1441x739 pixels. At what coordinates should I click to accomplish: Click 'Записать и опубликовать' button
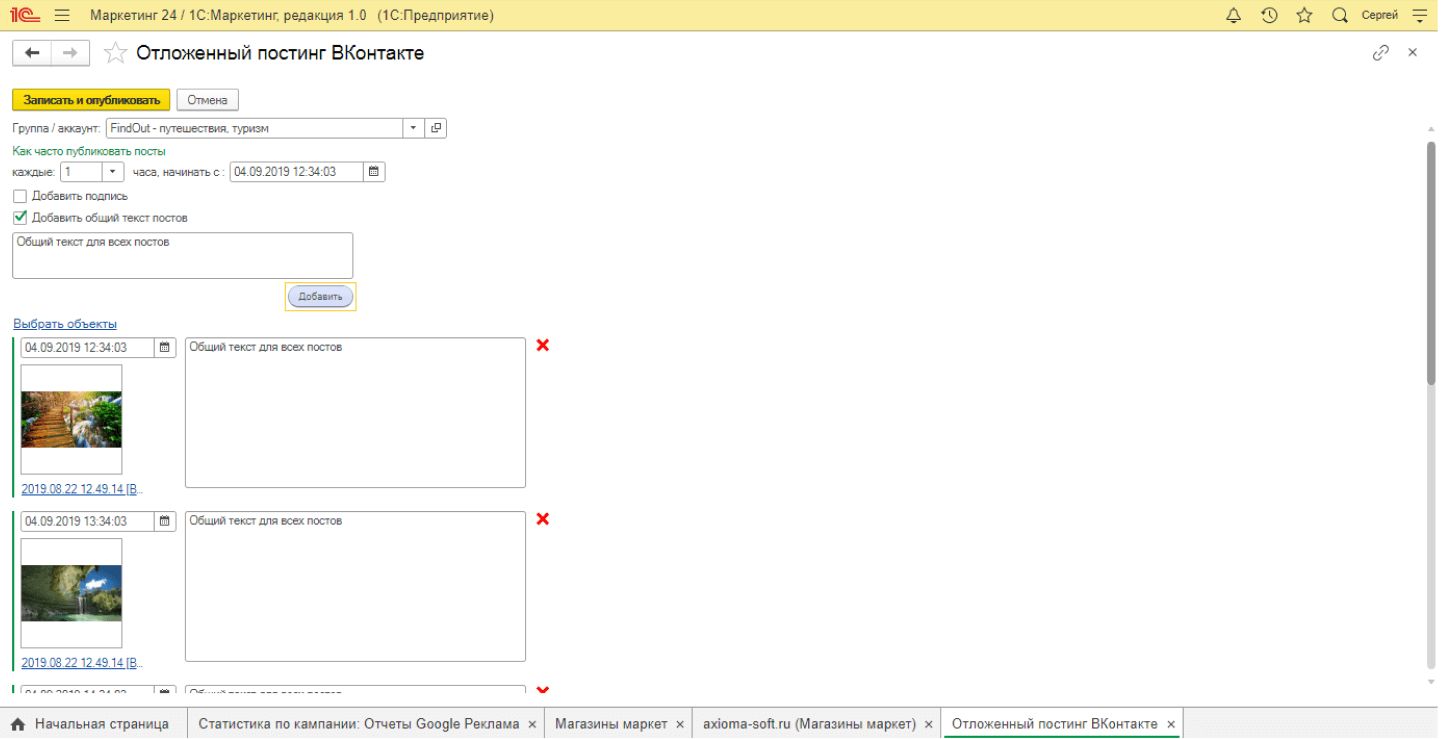coord(91,100)
